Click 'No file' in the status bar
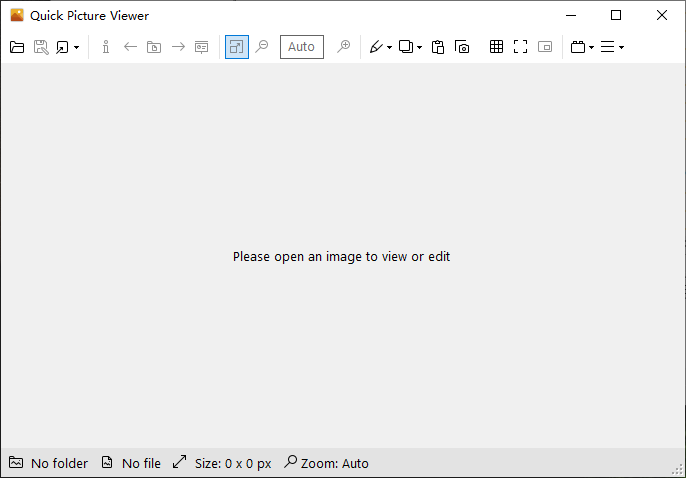 (141, 463)
